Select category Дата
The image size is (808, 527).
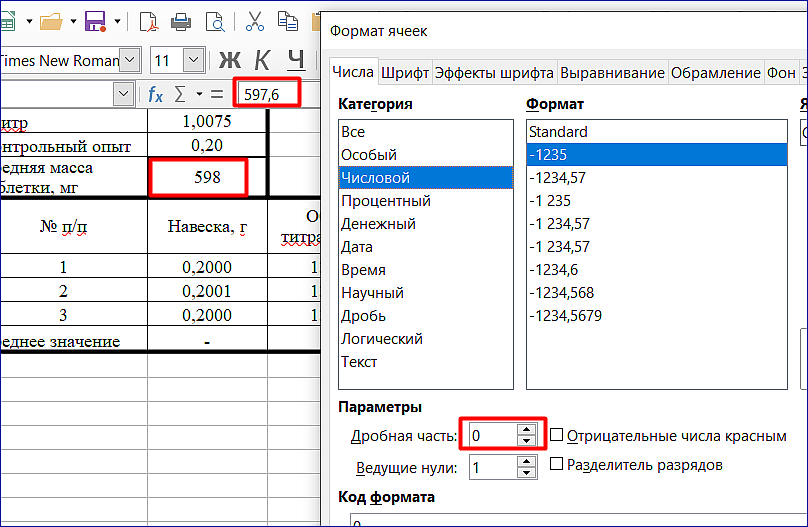tap(426, 247)
